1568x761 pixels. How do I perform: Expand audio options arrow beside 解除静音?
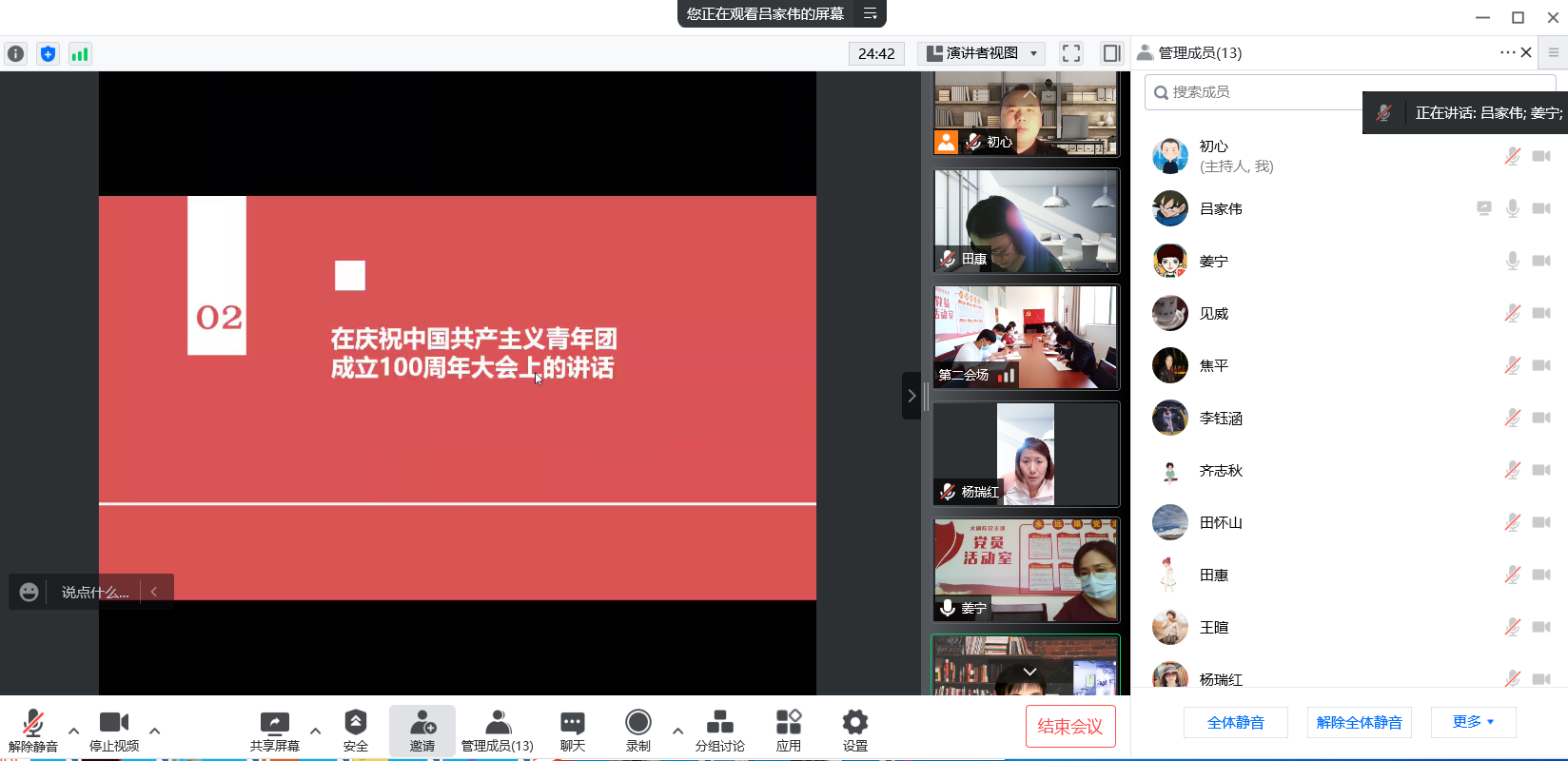74,731
